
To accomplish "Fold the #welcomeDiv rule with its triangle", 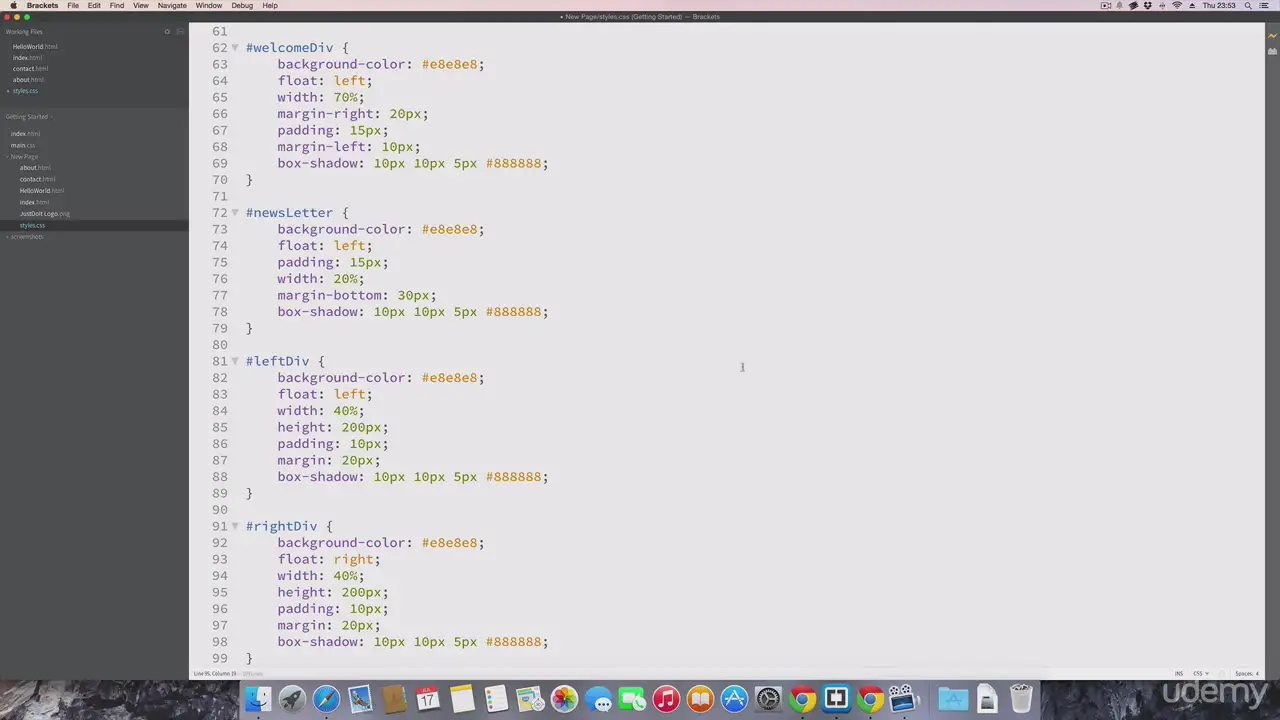I will [235, 48].
